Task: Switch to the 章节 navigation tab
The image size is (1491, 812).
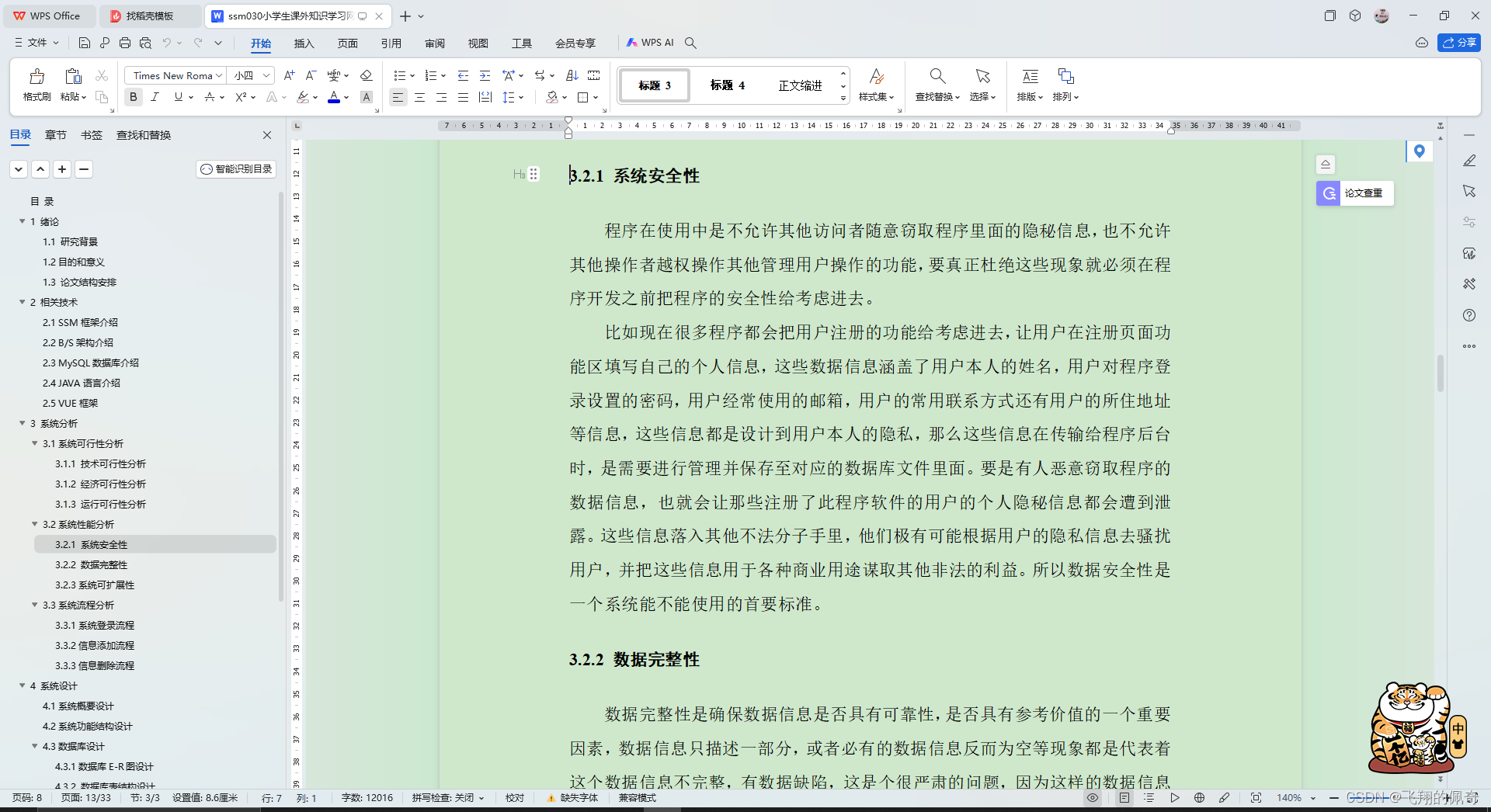Action: coord(56,135)
